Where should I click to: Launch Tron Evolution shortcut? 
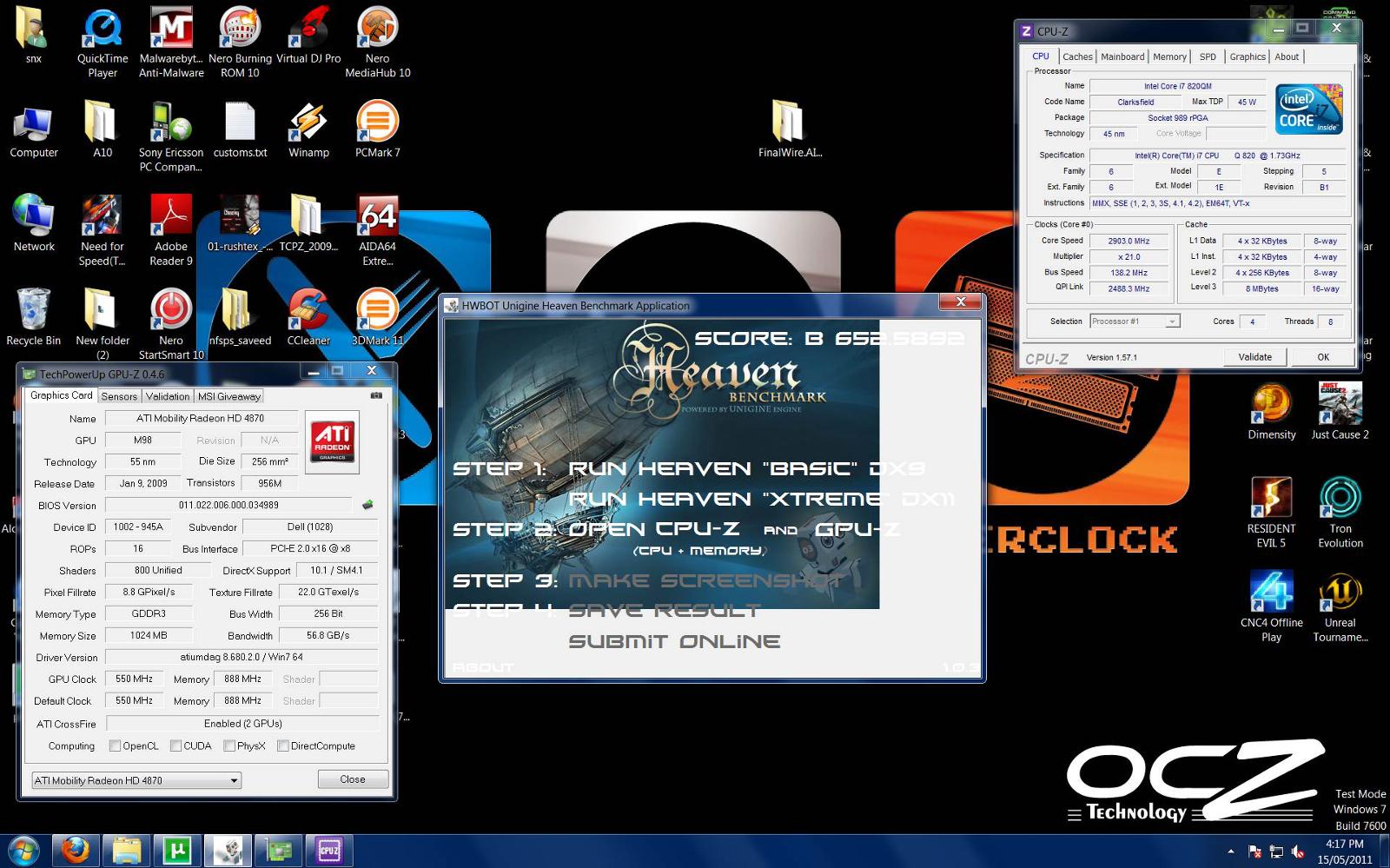(1340, 512)
